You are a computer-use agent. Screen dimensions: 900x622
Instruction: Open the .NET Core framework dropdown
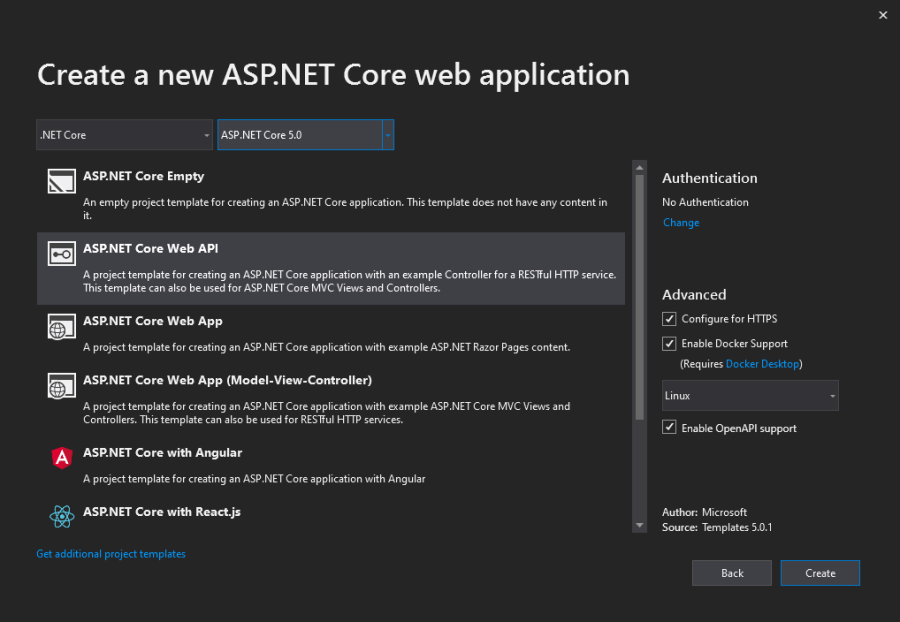click(x=125, y=135)
